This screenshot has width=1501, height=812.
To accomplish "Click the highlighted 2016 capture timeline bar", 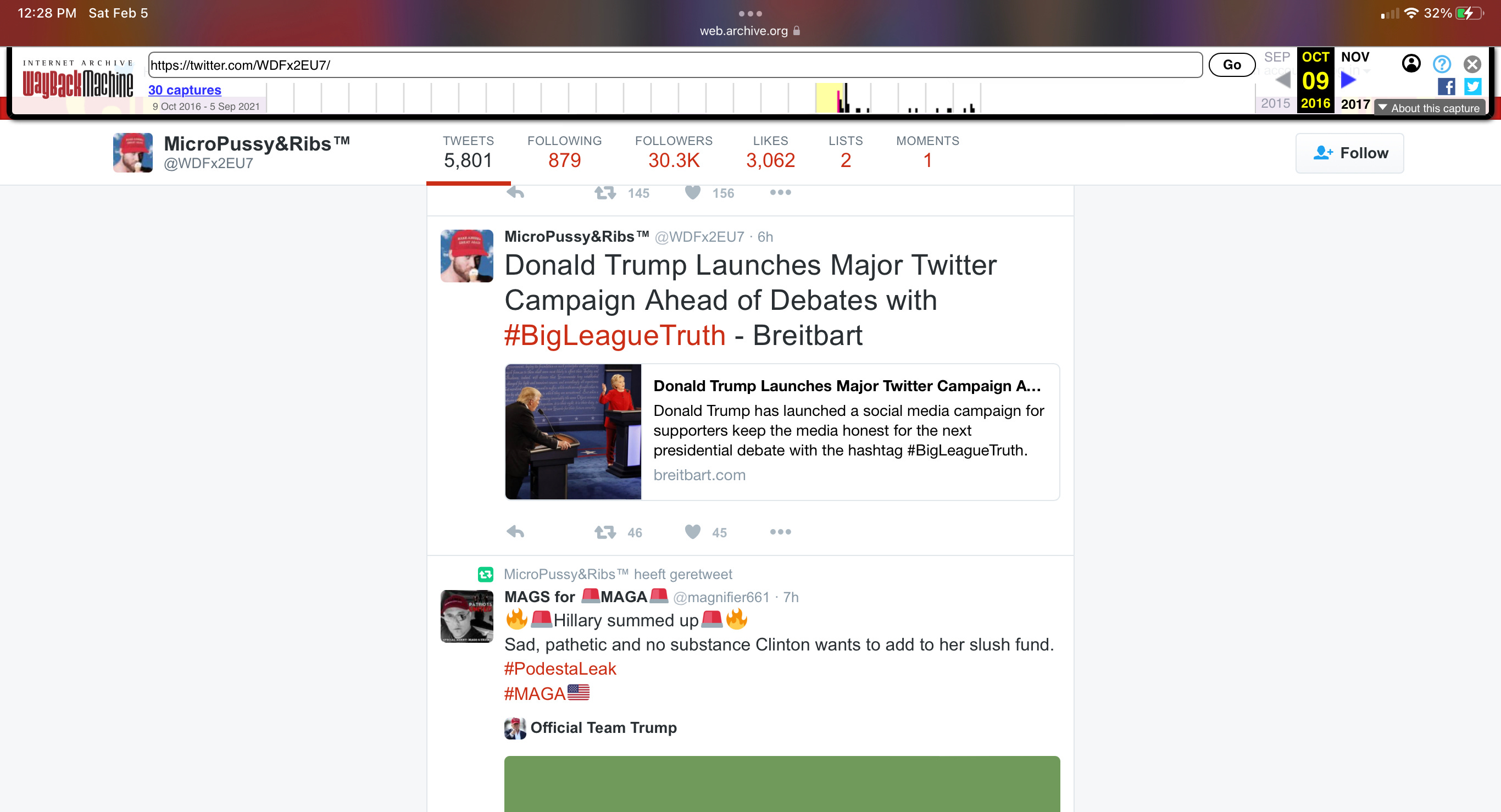I will (x=829, y=97).
